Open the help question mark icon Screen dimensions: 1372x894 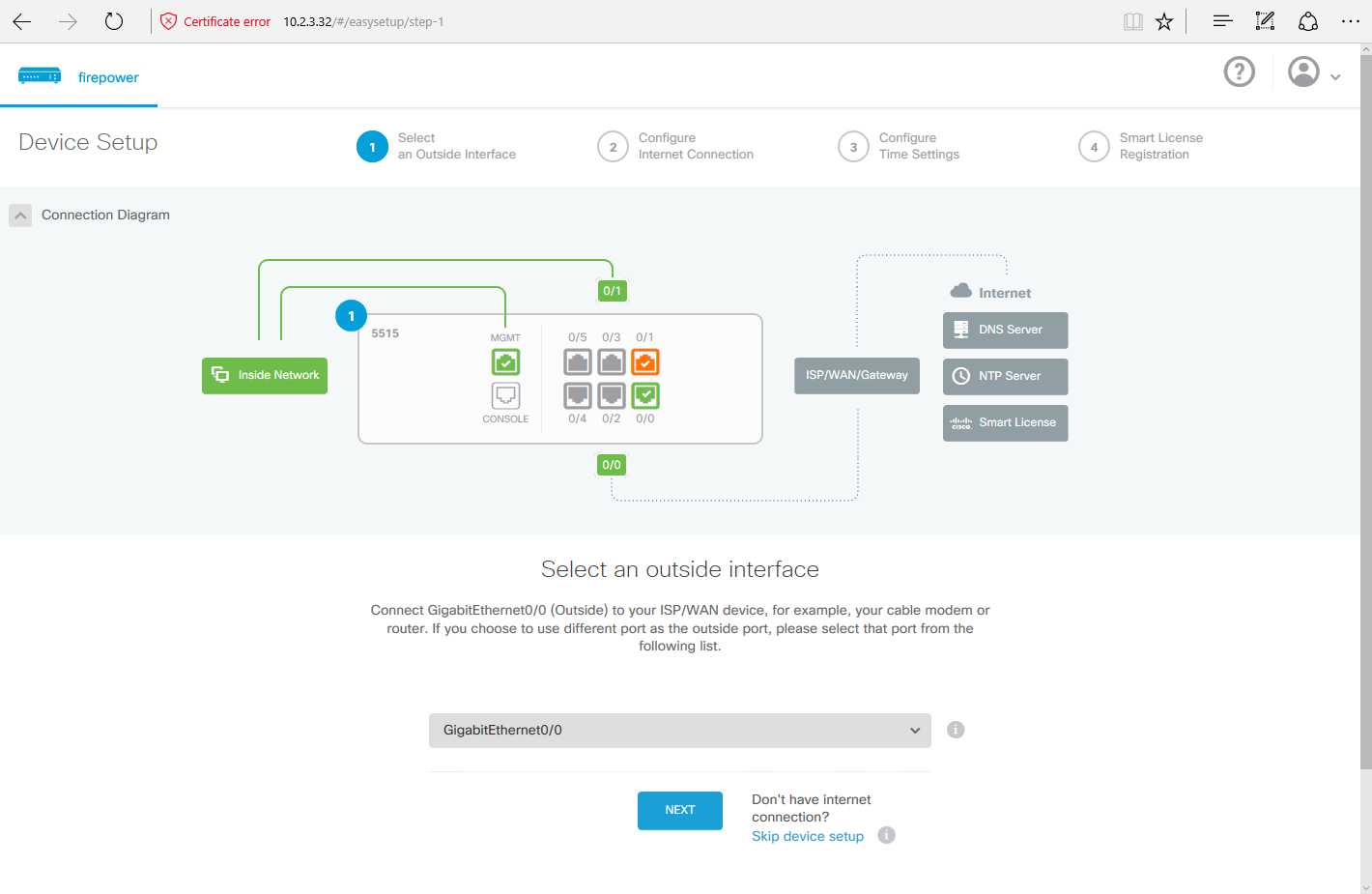click(1240, 72)
